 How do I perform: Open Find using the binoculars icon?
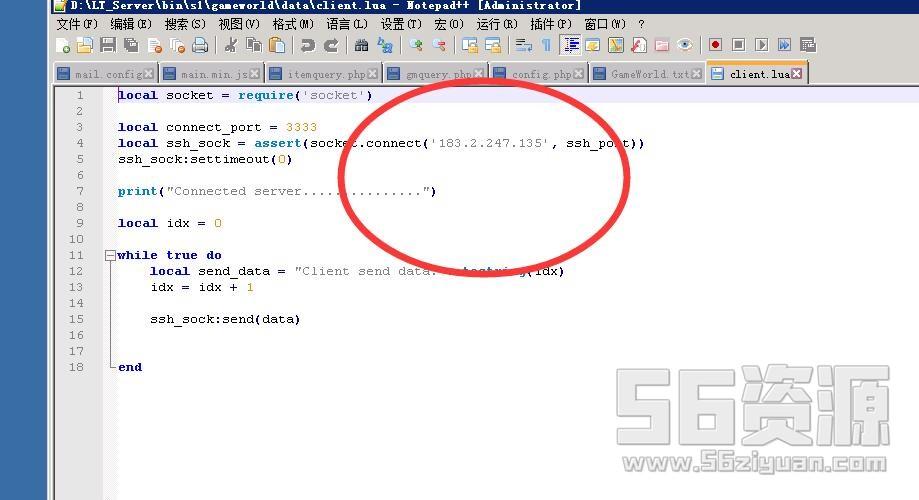(361, 45)
